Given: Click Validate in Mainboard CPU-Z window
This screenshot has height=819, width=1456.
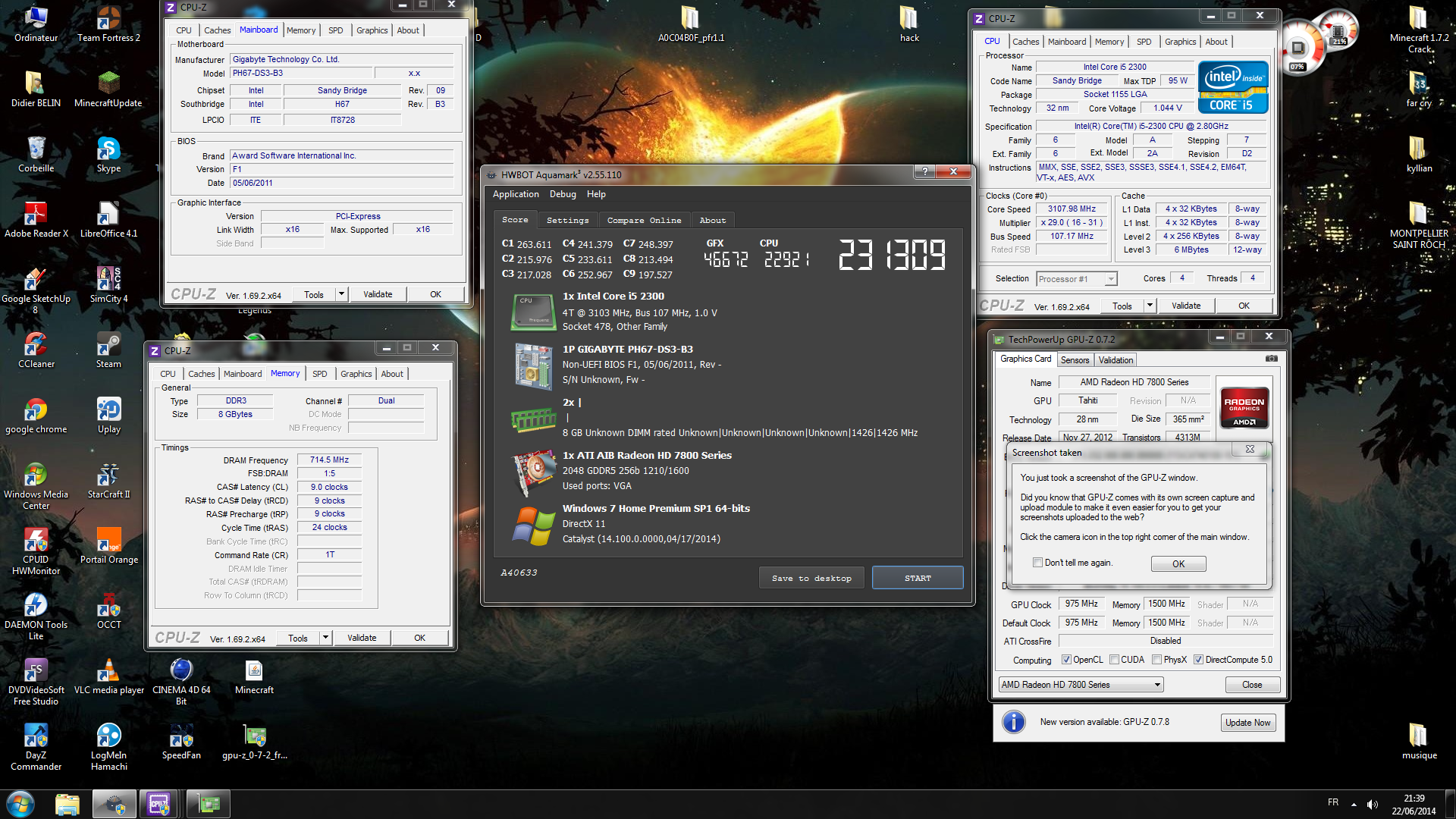Looking at the screenshot, I should 378,294.
